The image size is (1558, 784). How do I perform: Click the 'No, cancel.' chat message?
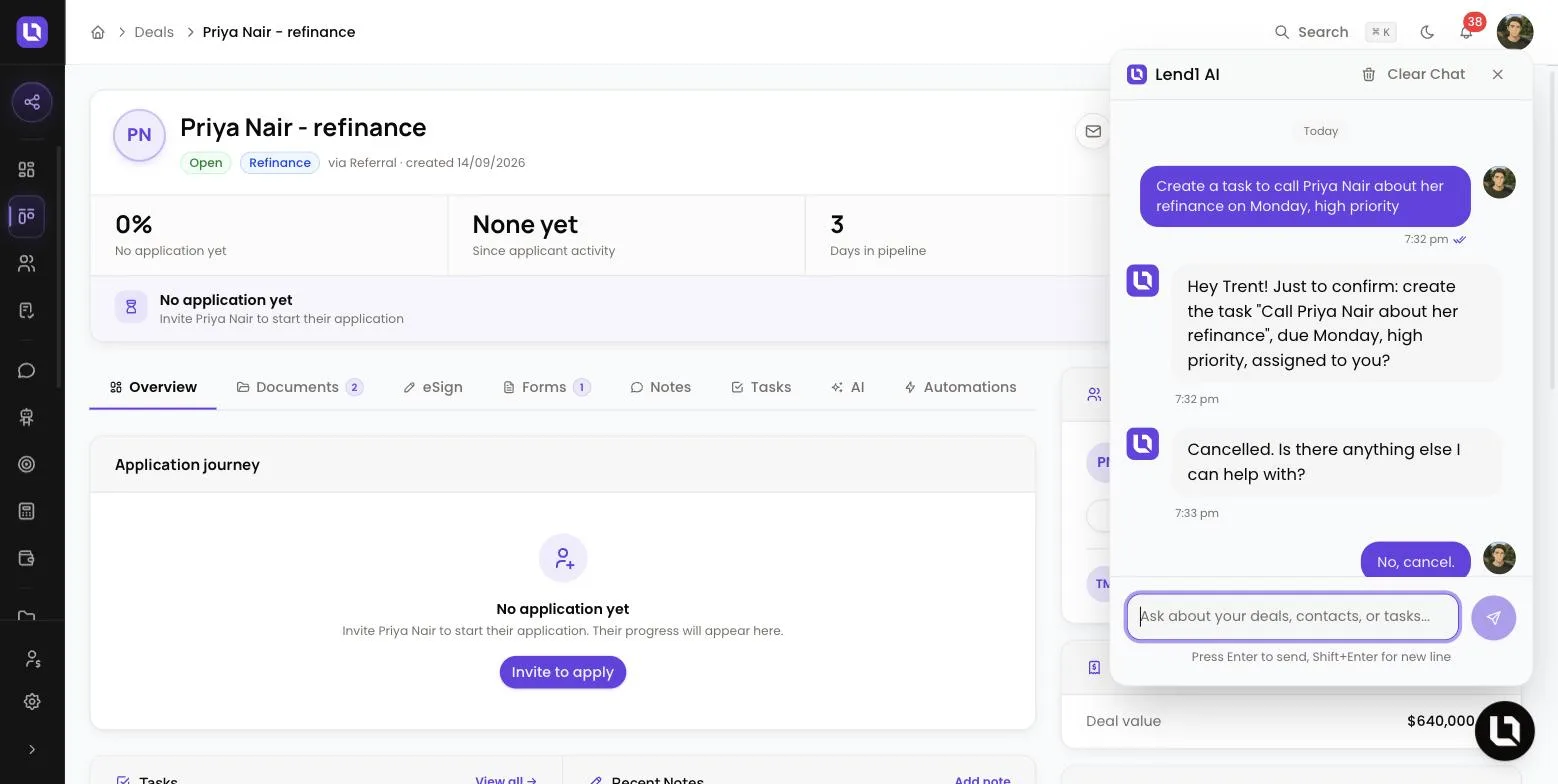coord(1415,561)
